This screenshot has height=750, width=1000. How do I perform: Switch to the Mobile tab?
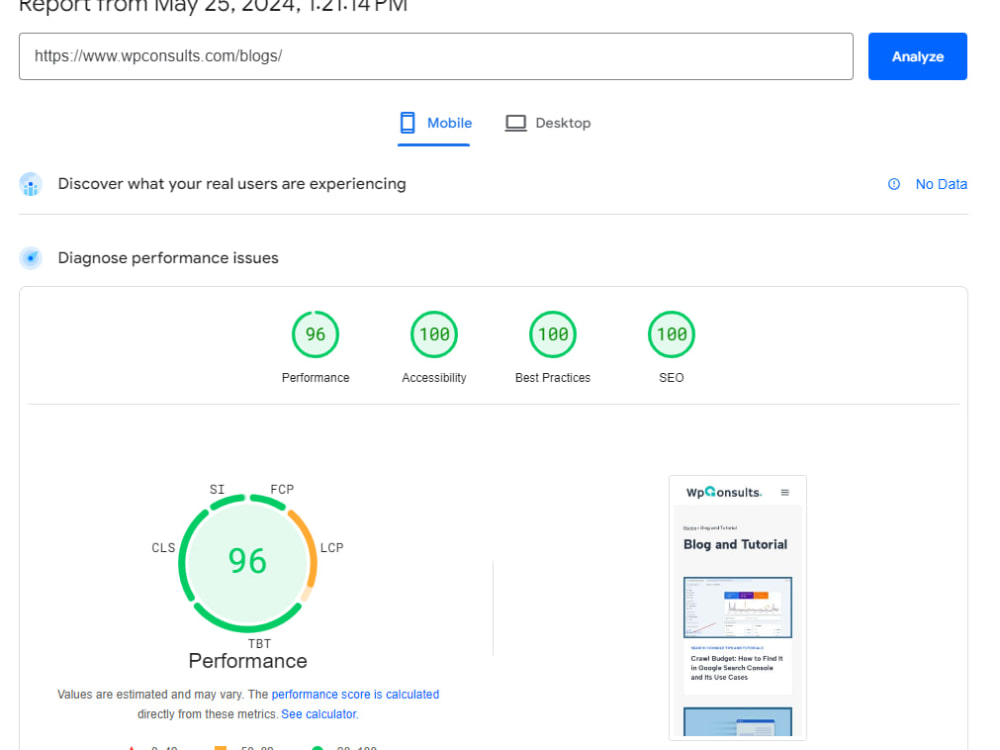pyautogui.click(x=436, y=123)
